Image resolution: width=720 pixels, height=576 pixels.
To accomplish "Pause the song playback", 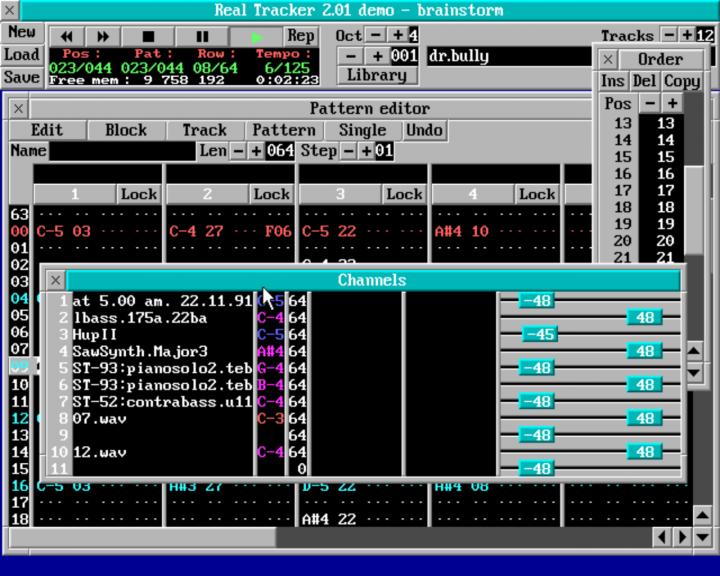I will 203,36.
